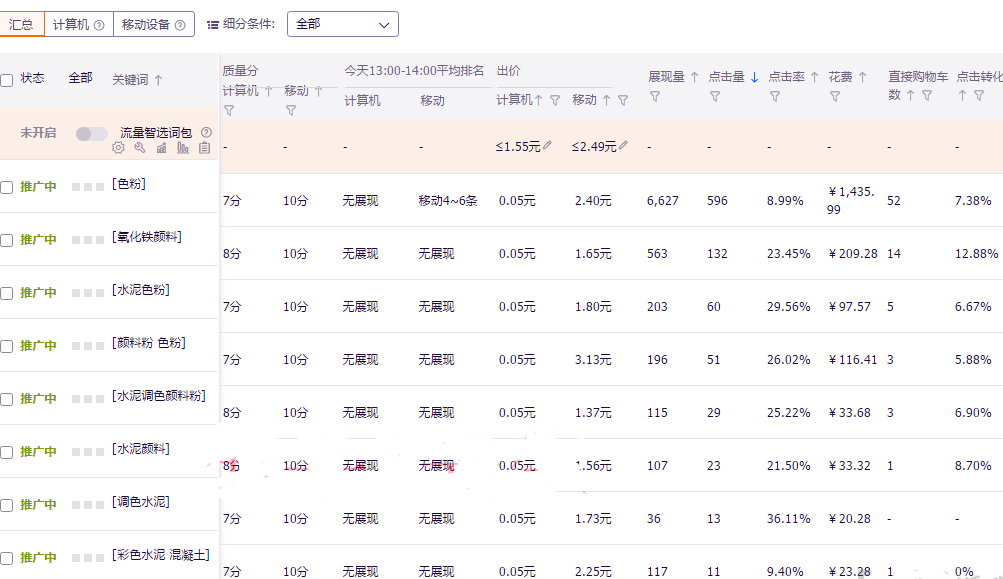This screenshot has height=579, width=1003.
Task: Select the ¥209.28 cost cell
Action: point(853,254)
